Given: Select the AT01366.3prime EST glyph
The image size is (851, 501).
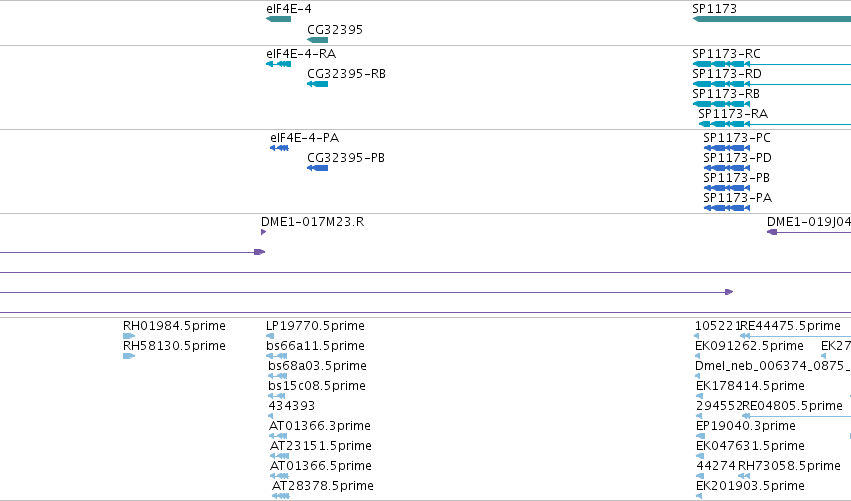Looking at the screenshot, I should 278,436.
